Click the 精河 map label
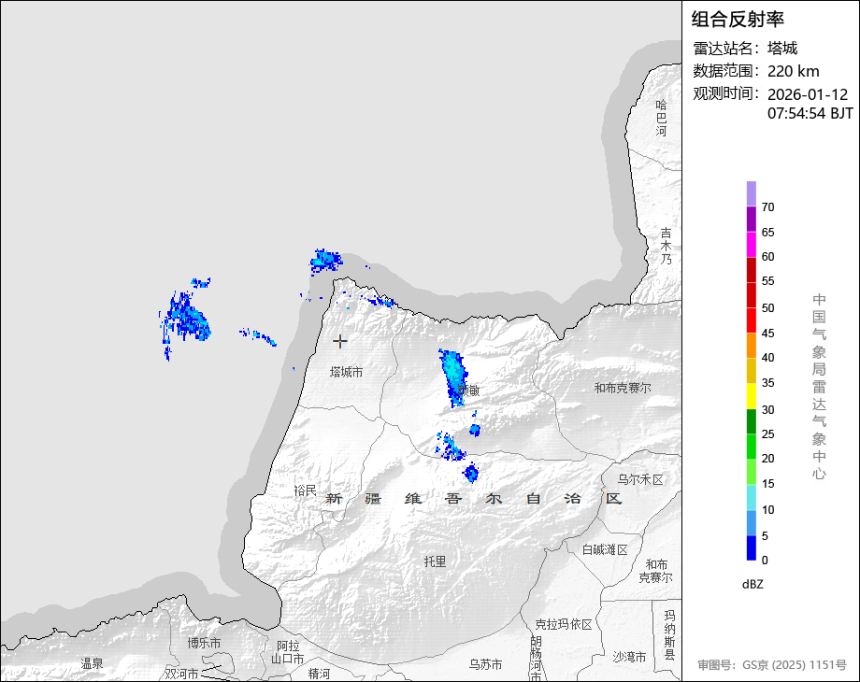This screenshot has height=682, width=860. tap(319, 673)
